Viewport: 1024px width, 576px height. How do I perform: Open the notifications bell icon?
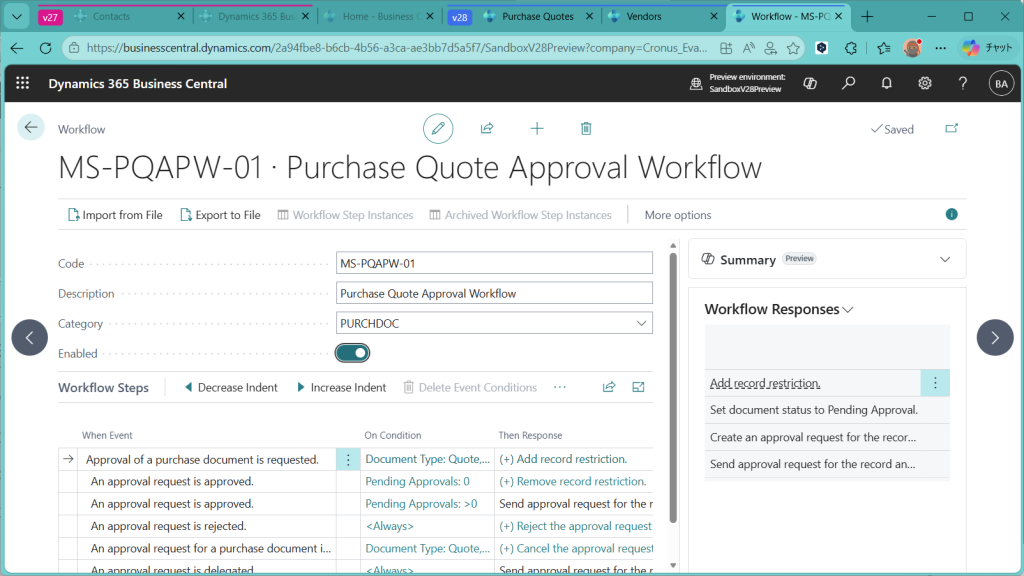[886, 84]
